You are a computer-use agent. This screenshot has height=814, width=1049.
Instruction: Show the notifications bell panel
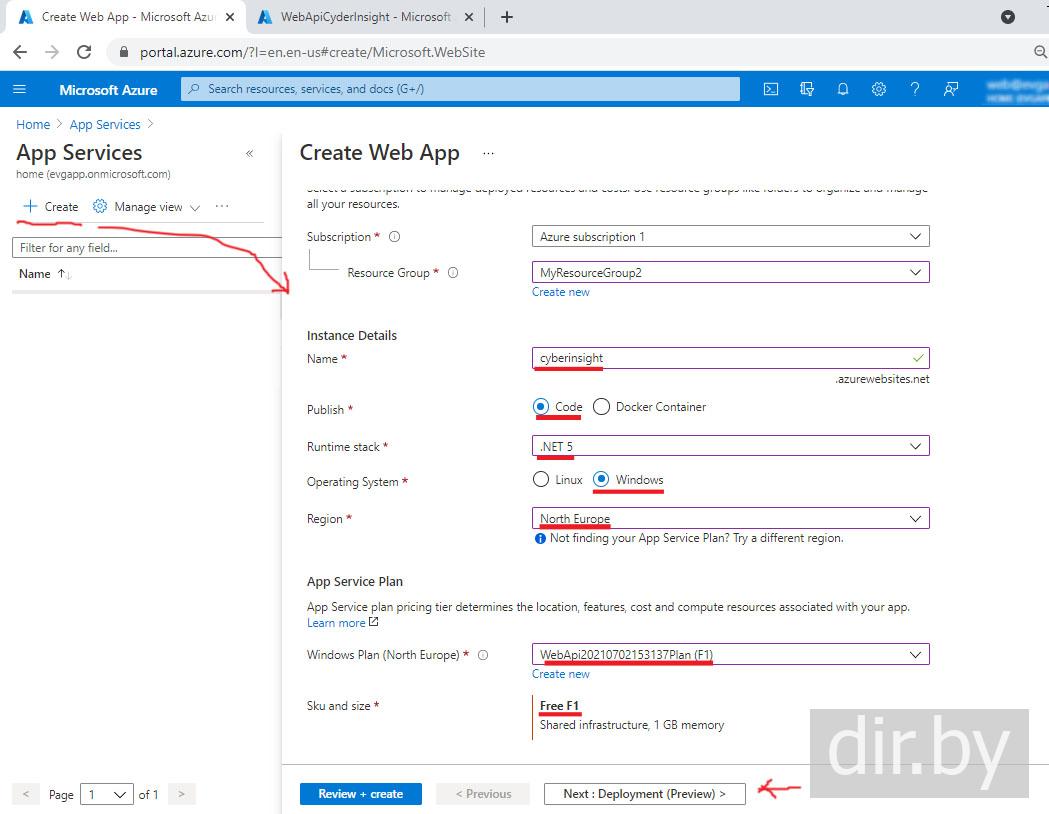point(843,89)
